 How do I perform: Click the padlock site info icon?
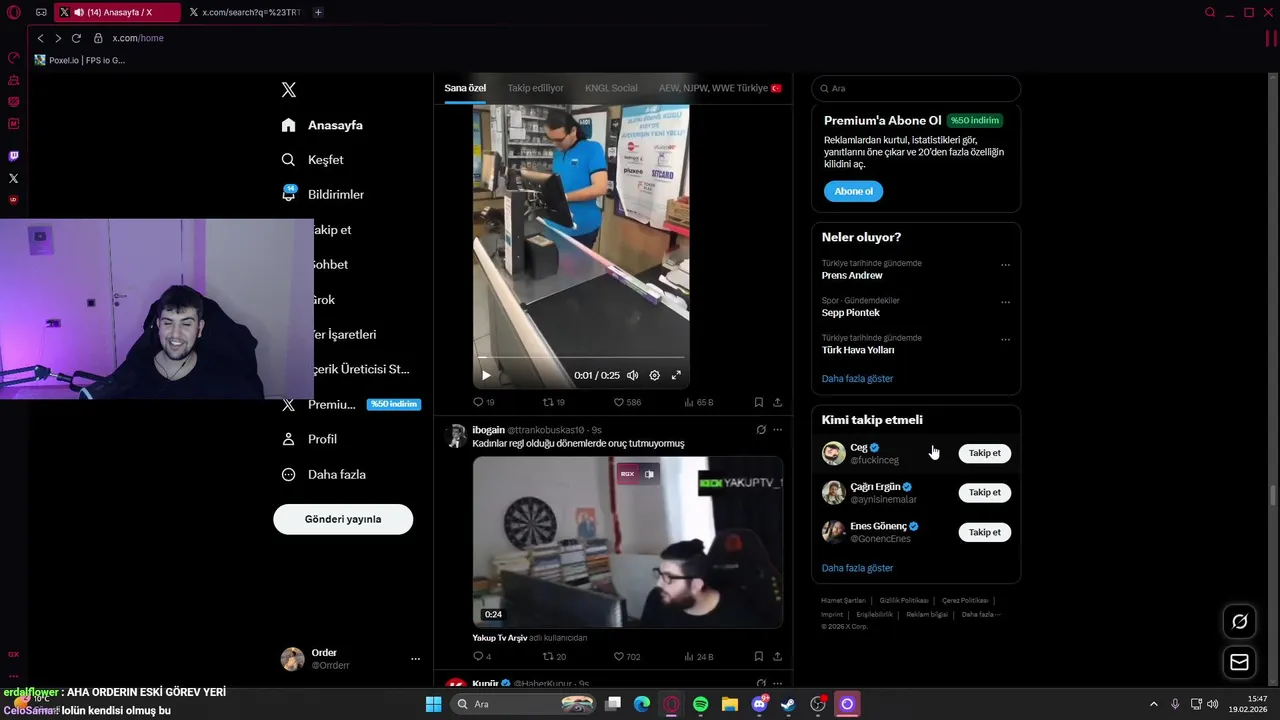click(98, 38)
